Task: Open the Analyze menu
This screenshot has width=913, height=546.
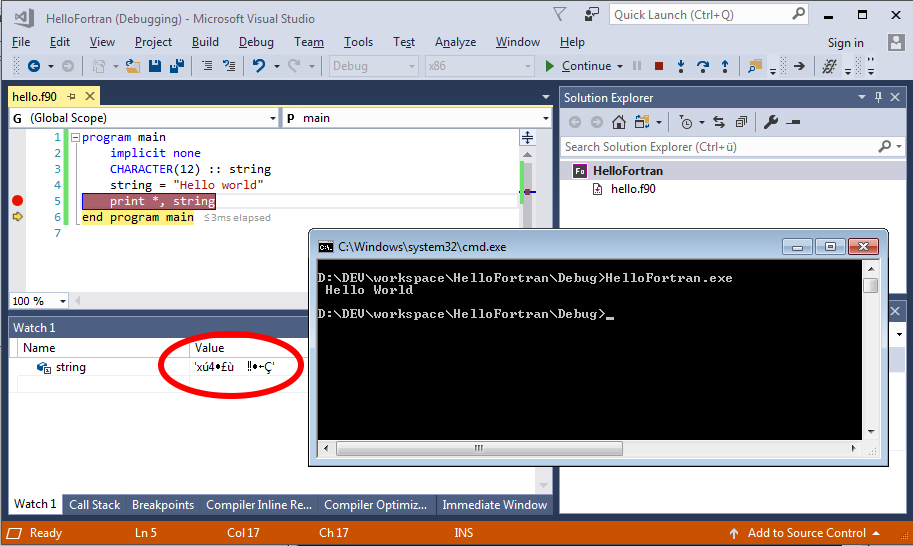Action: coord(455,42)
